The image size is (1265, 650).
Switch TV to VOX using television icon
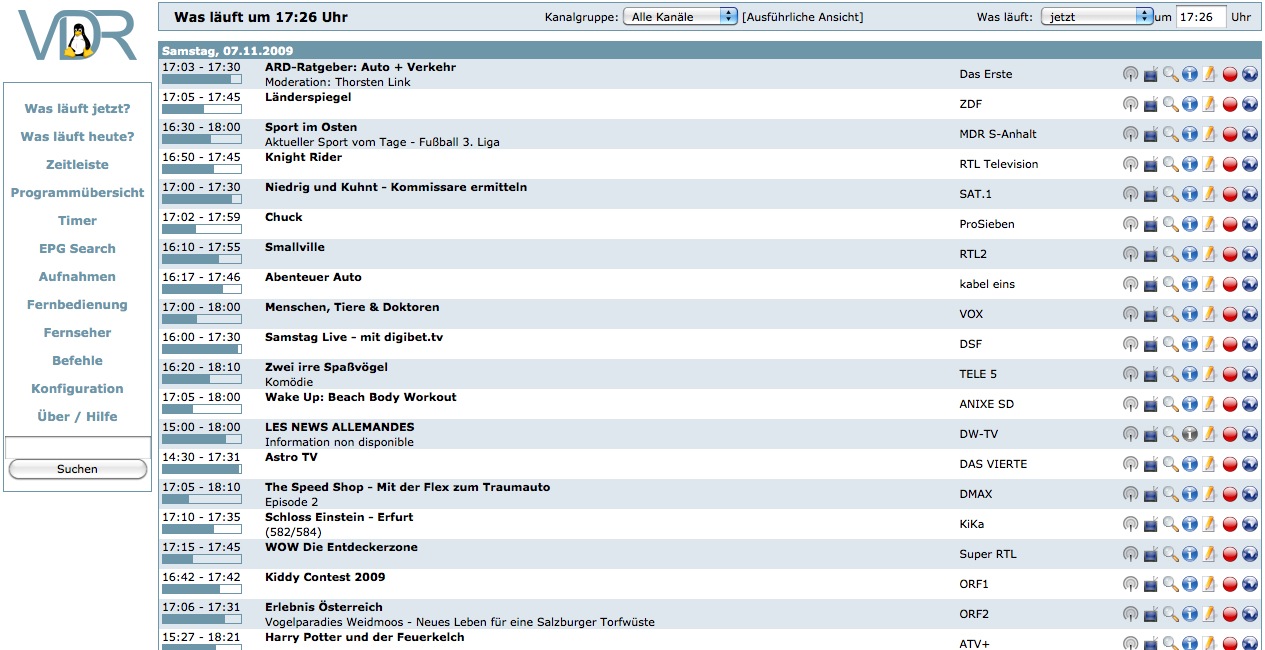coord(1151,314)
